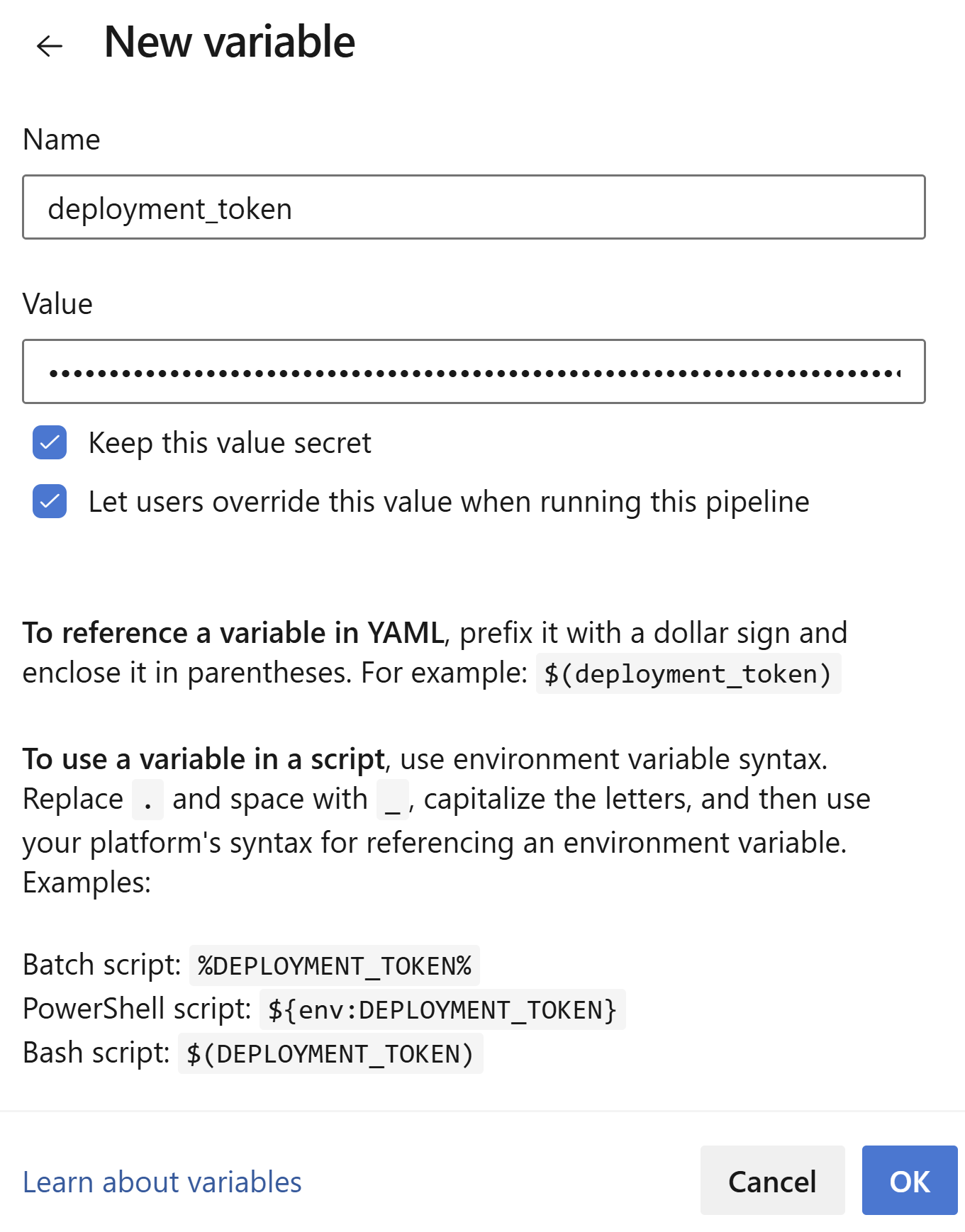Click the %DEPLOYMENT_TOKEN% batch script snippet
The image size is (965, 1232).
(335, 965)
